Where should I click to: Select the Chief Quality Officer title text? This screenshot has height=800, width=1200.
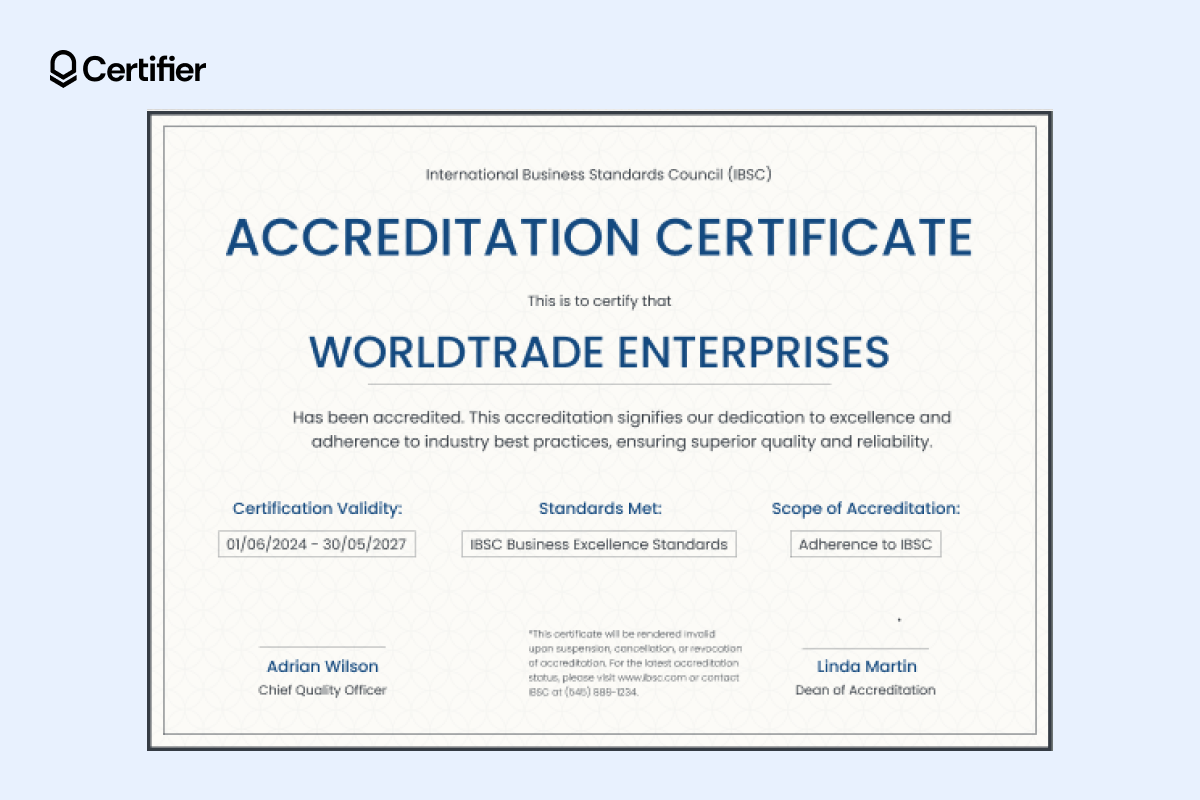322,690
